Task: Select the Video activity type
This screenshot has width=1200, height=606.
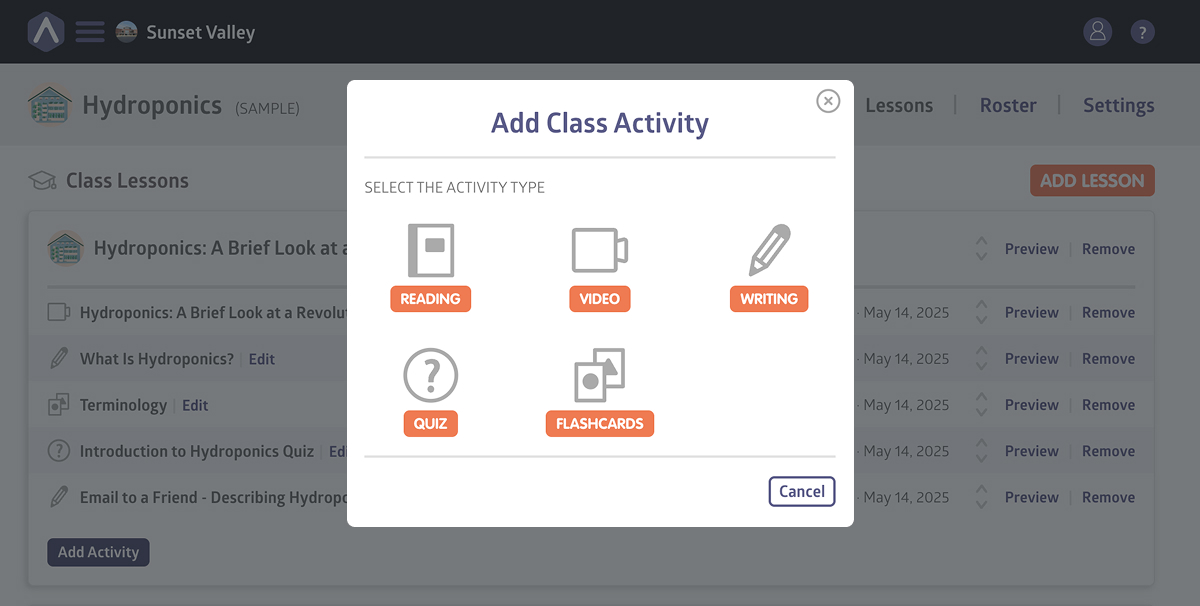Action: tap(599, 265)
